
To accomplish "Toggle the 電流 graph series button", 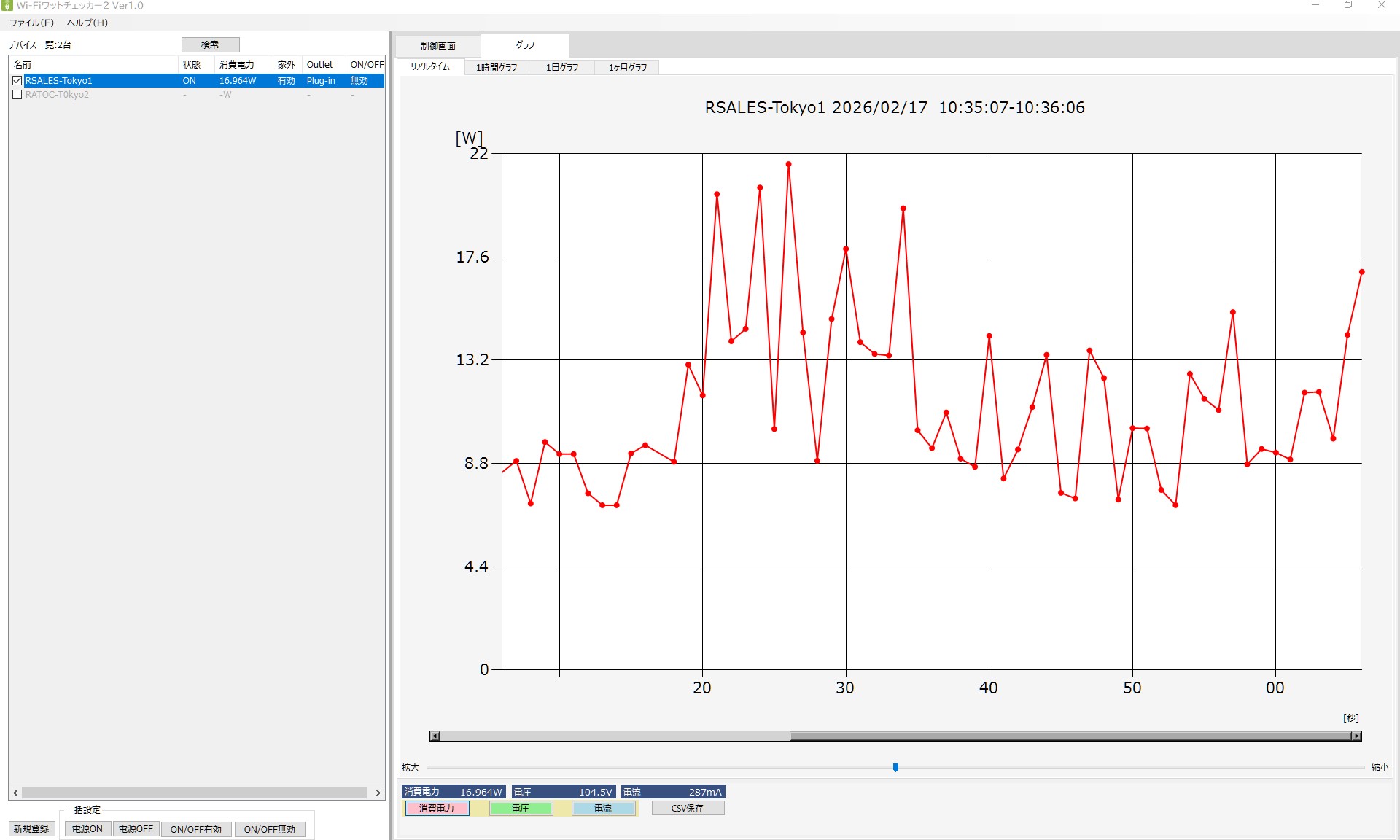I will (603, 808).
